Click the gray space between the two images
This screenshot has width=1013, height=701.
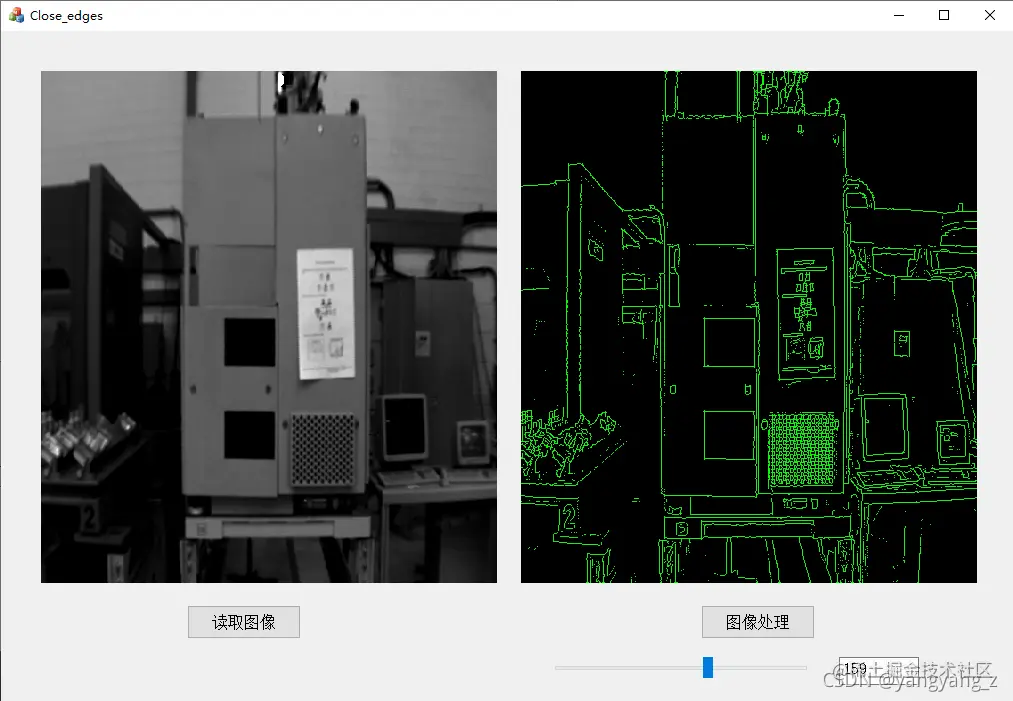[x=507, y=326]
